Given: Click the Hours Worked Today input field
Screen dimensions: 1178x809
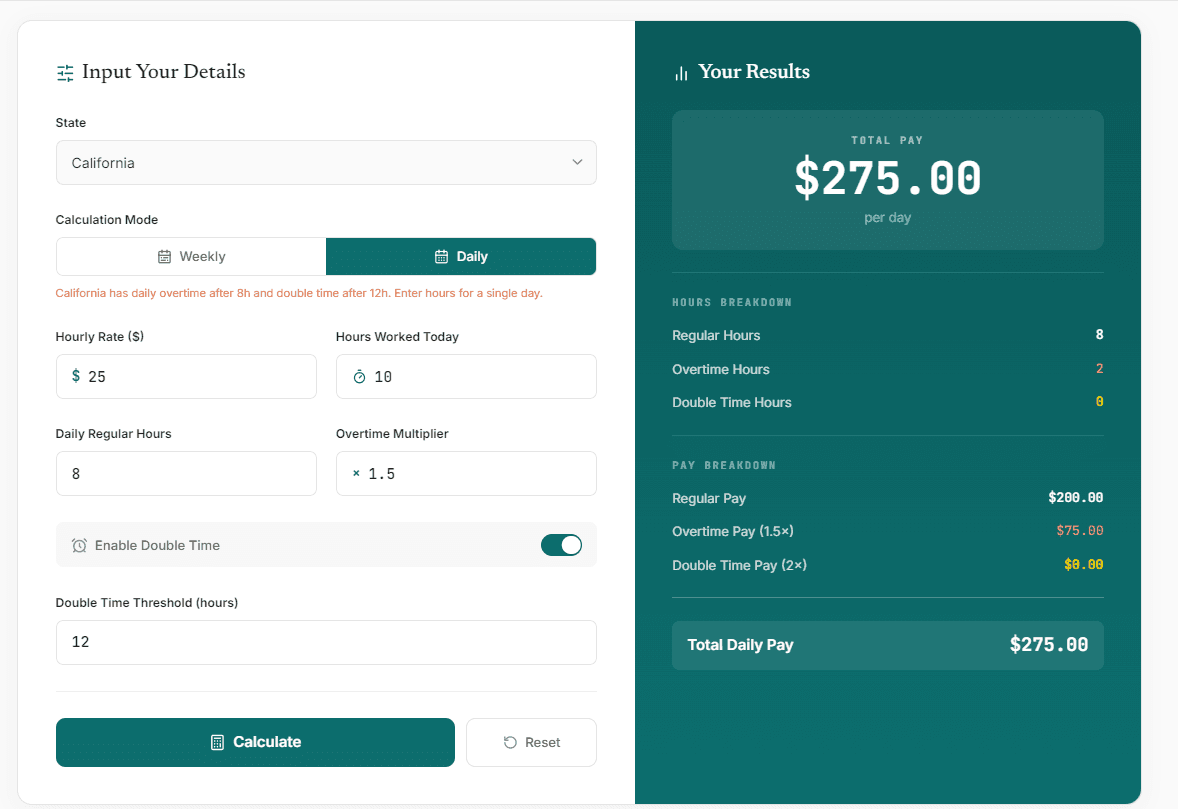Looking at the screenshot, I should click(x=466, y=376).
